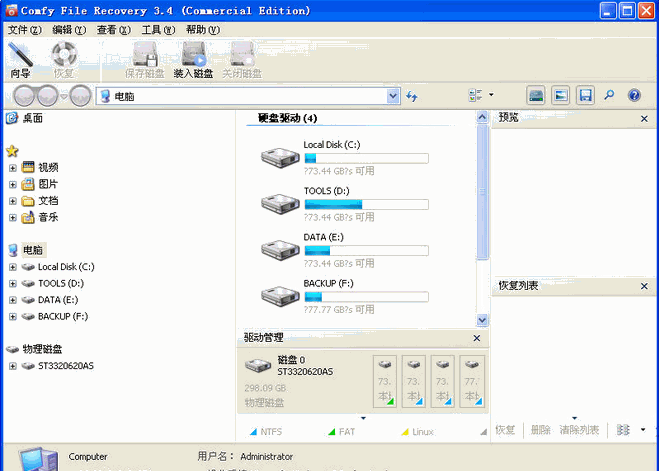Open the File (文件) menu
The image size is (659, 471).
coord(25,30)
